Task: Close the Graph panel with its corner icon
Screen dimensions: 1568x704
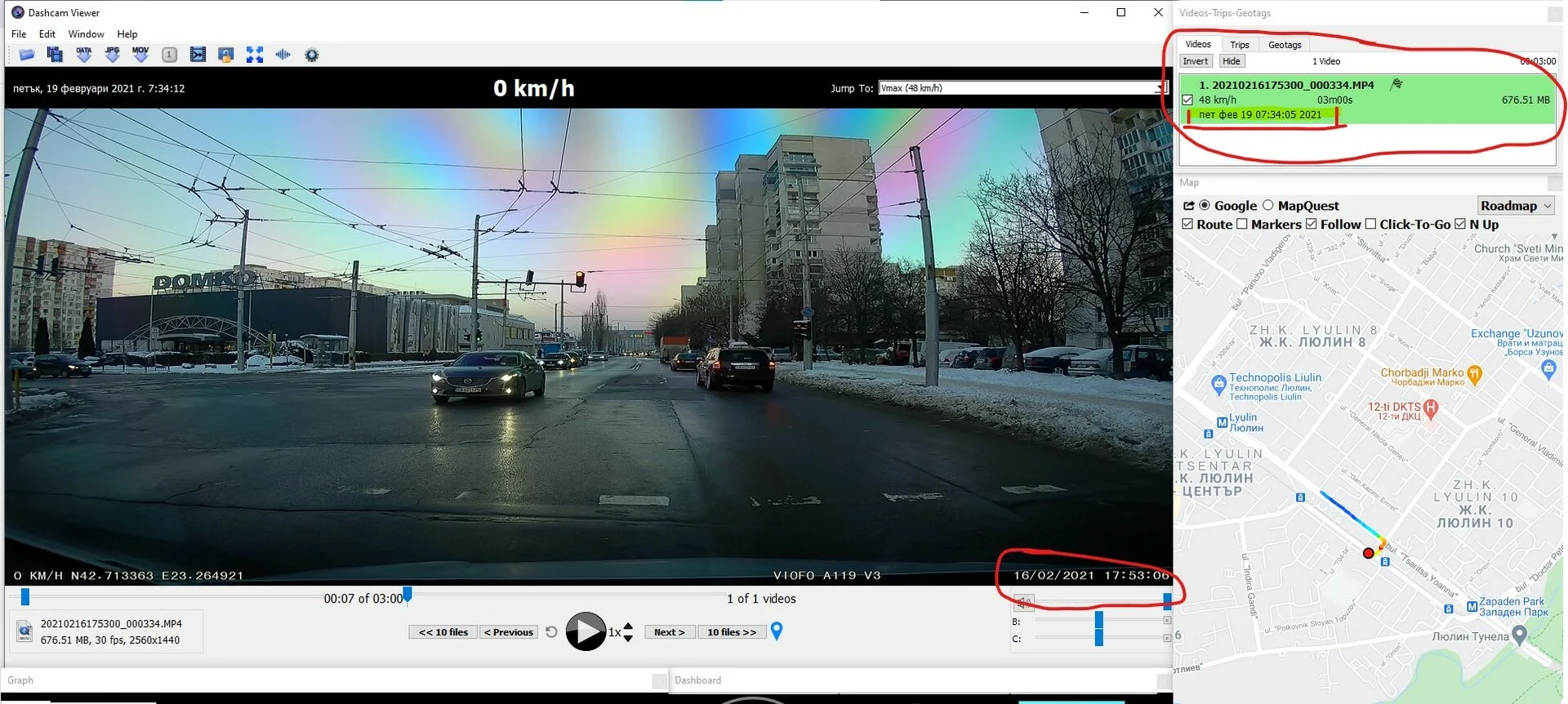Action: click(x=659, y=681)
